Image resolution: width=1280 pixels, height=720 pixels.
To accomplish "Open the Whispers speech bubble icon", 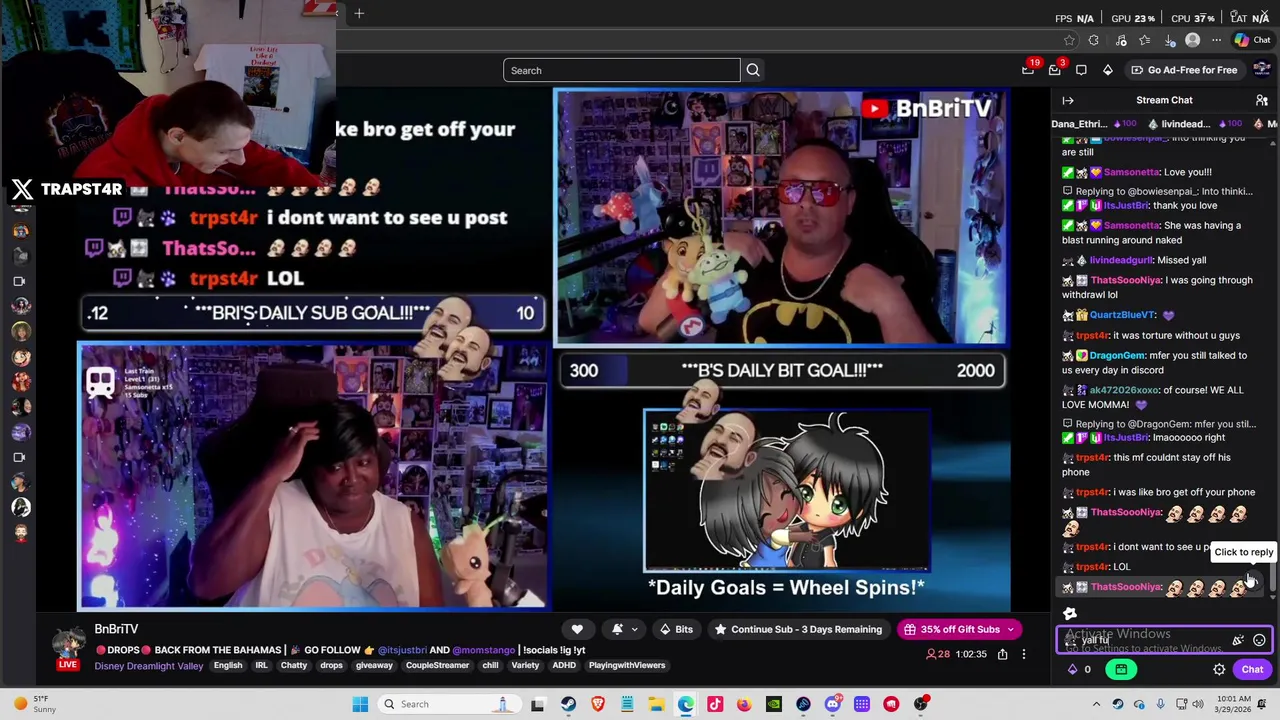I will tap(1081, 70).
